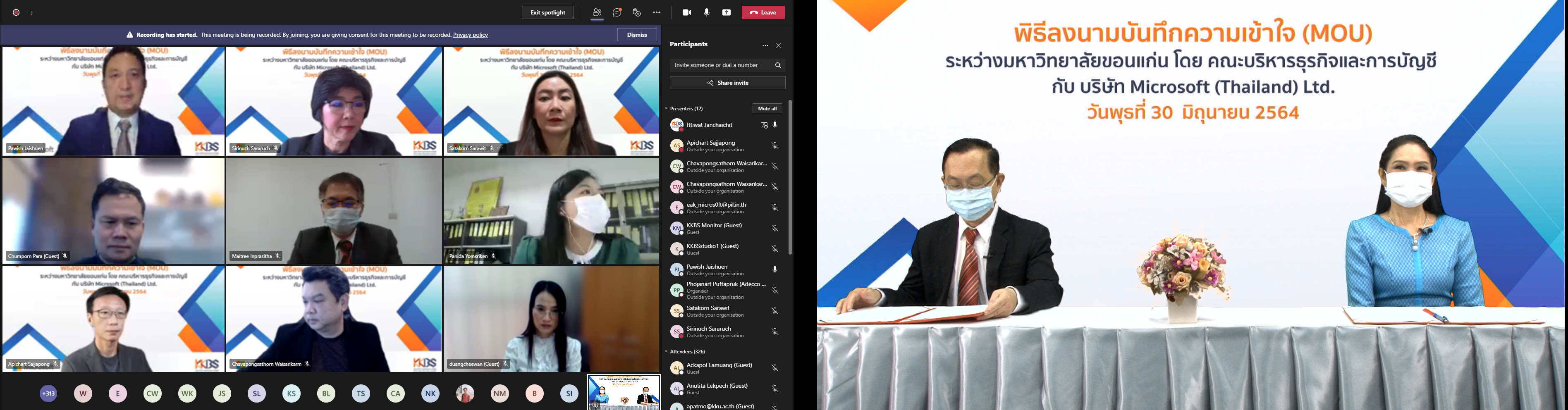Screen dimensions: 1568x410
Task: Click muted mic icon for KKBSstudio1 (Guest)
Action: (x=775, y=249)
